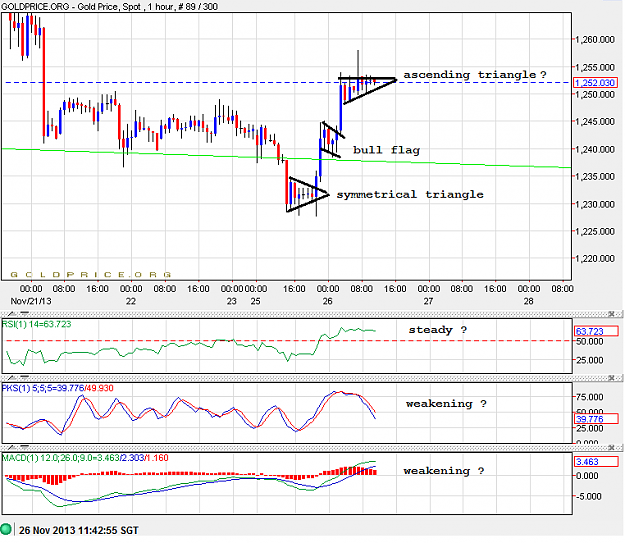Click the 0.000 level label in MACD pane
Screen dimensions: 625x543
tap(587, 476)
